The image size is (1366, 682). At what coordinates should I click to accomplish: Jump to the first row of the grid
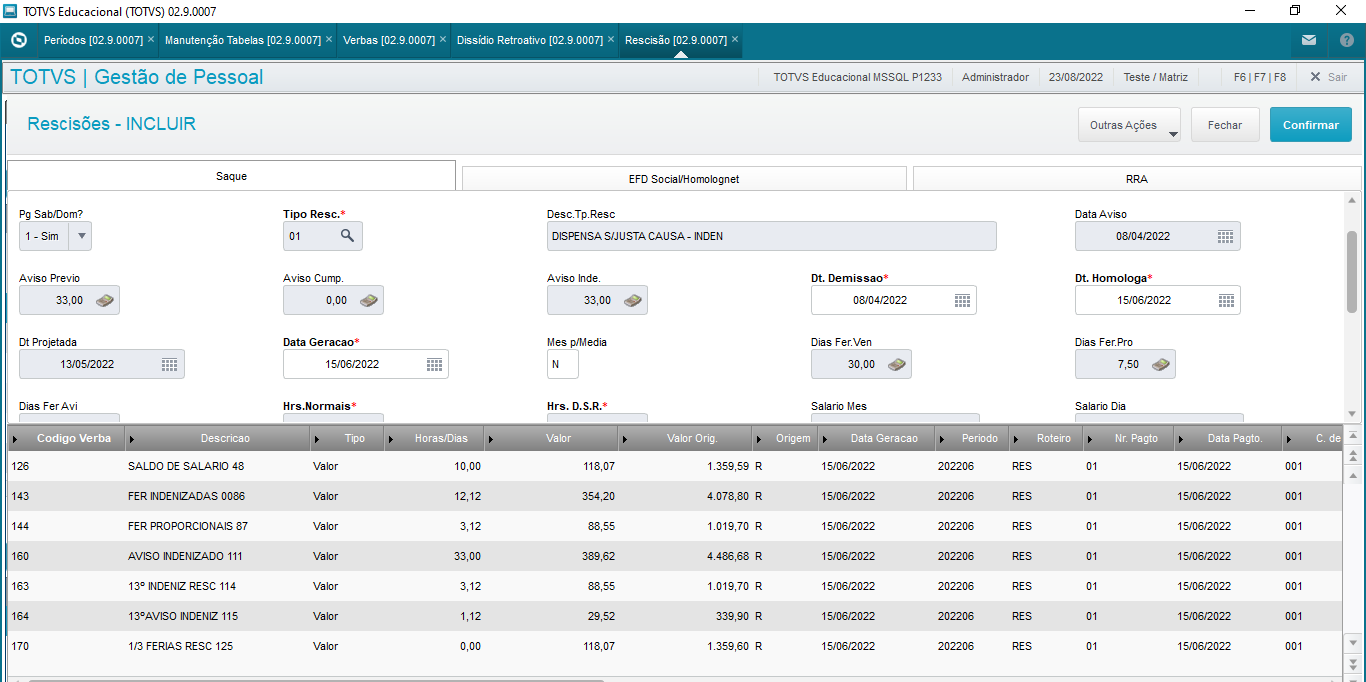1354,436
